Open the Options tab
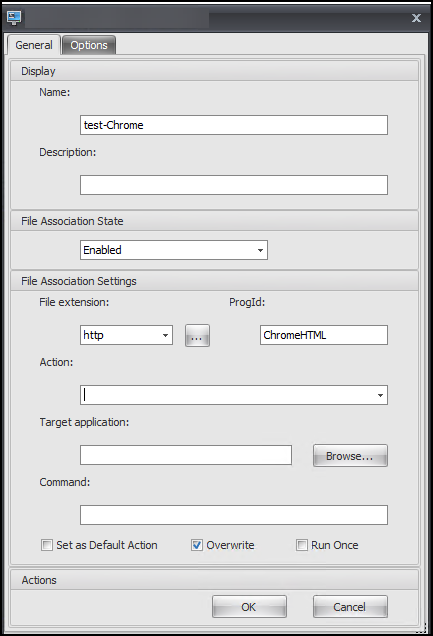This screenshot has height=636, width=433. click(x=89, y=45)
